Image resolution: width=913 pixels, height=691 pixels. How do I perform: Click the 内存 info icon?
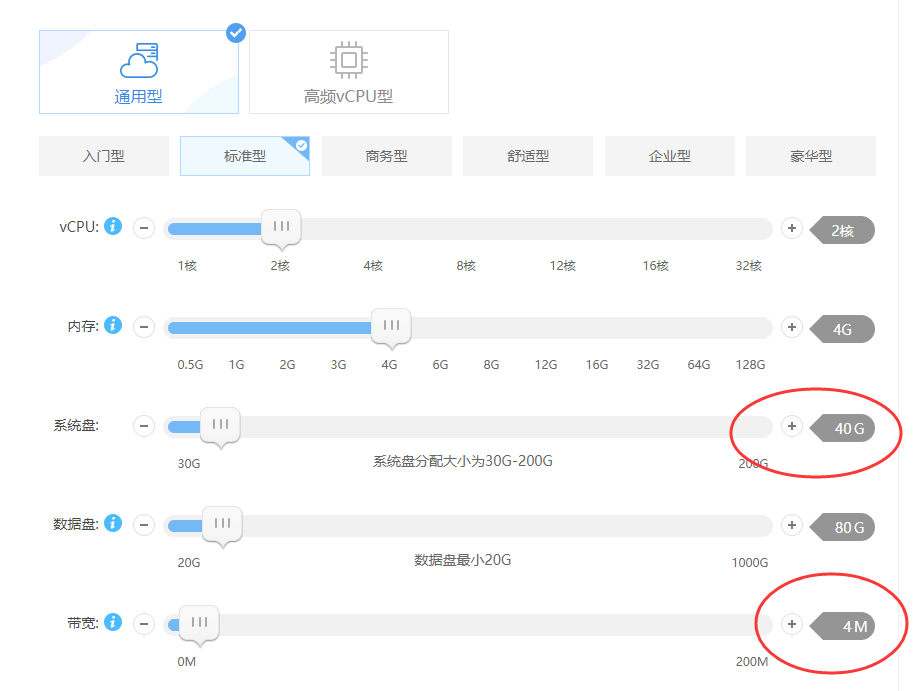click(113, 326)
